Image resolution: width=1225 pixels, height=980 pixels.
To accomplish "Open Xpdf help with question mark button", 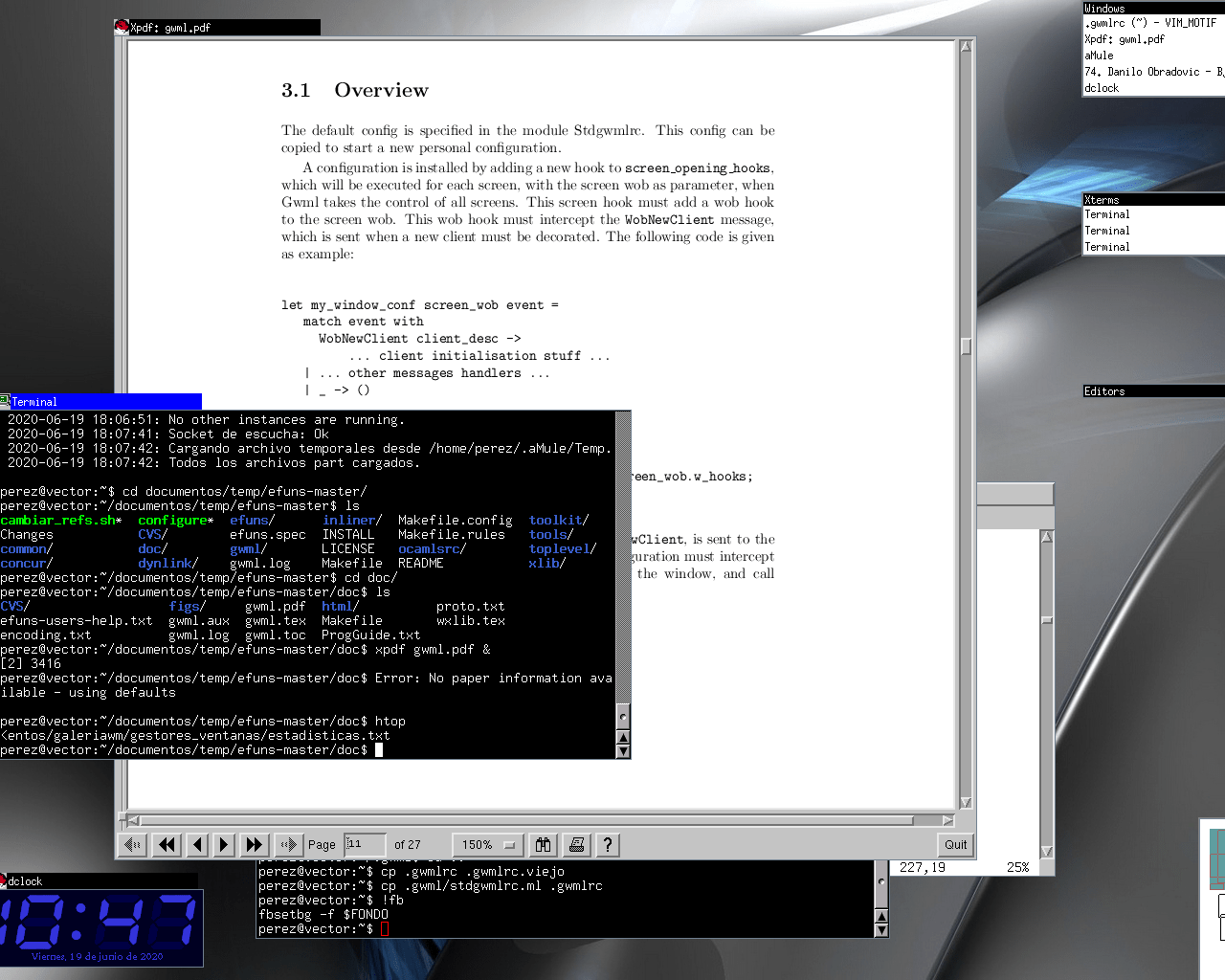I will point(607,844).
